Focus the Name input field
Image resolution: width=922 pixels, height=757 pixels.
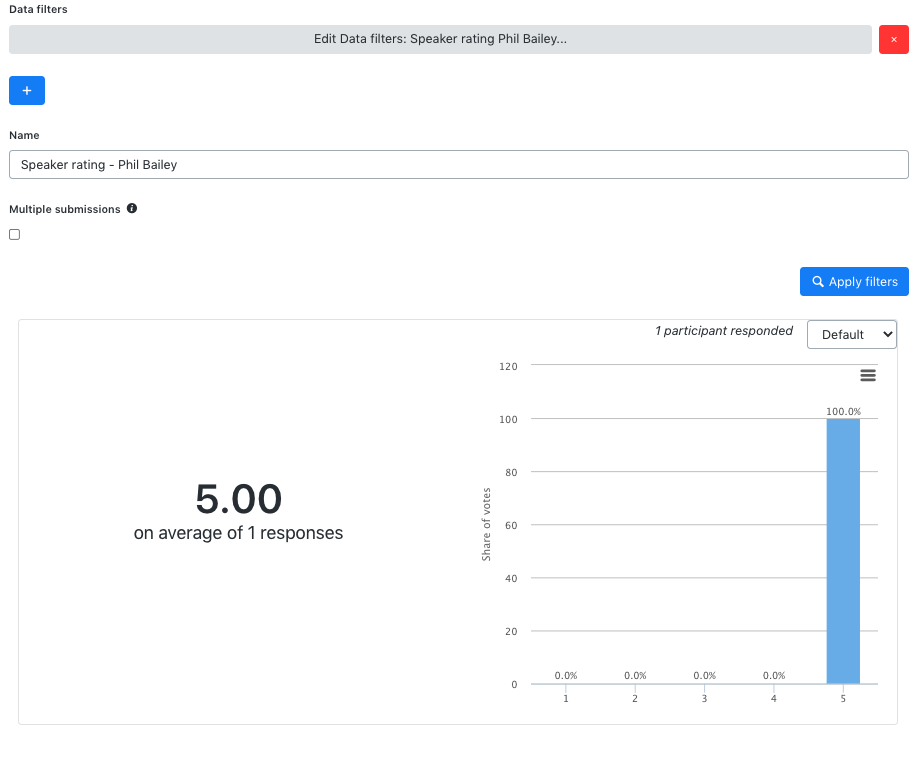tap(459, 165)
